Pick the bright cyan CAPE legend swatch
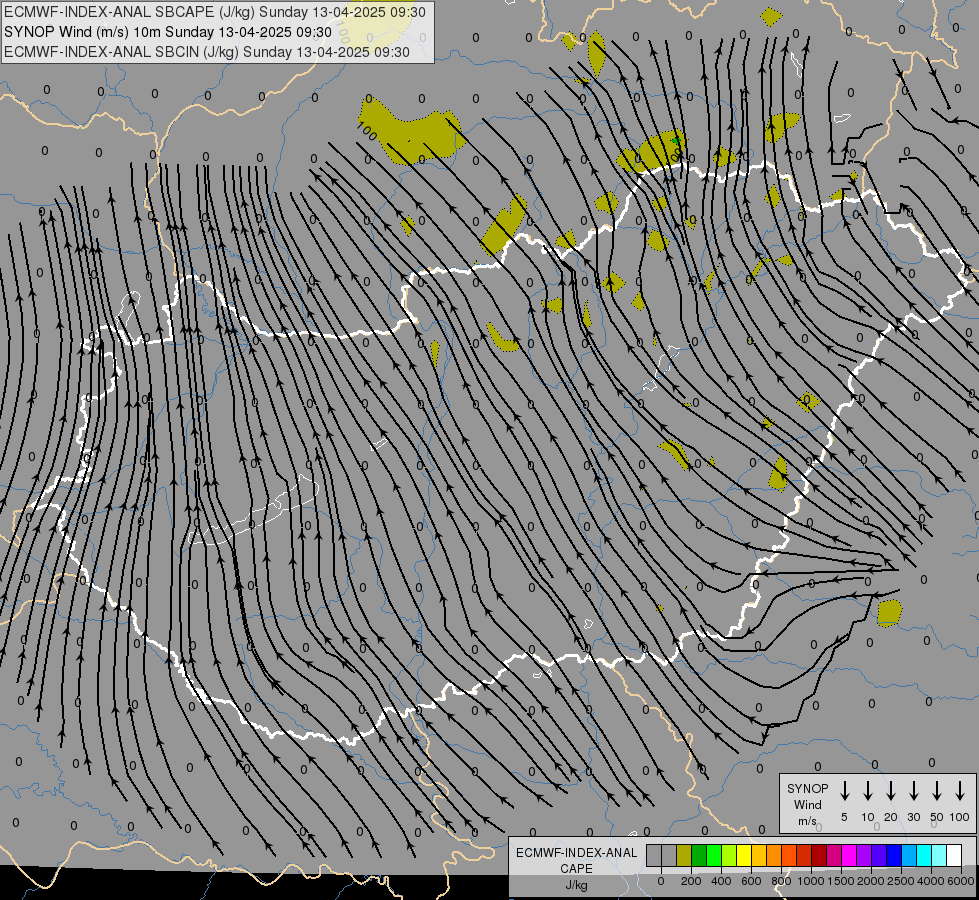Screen dimensions: 979x900 (924, 855)
